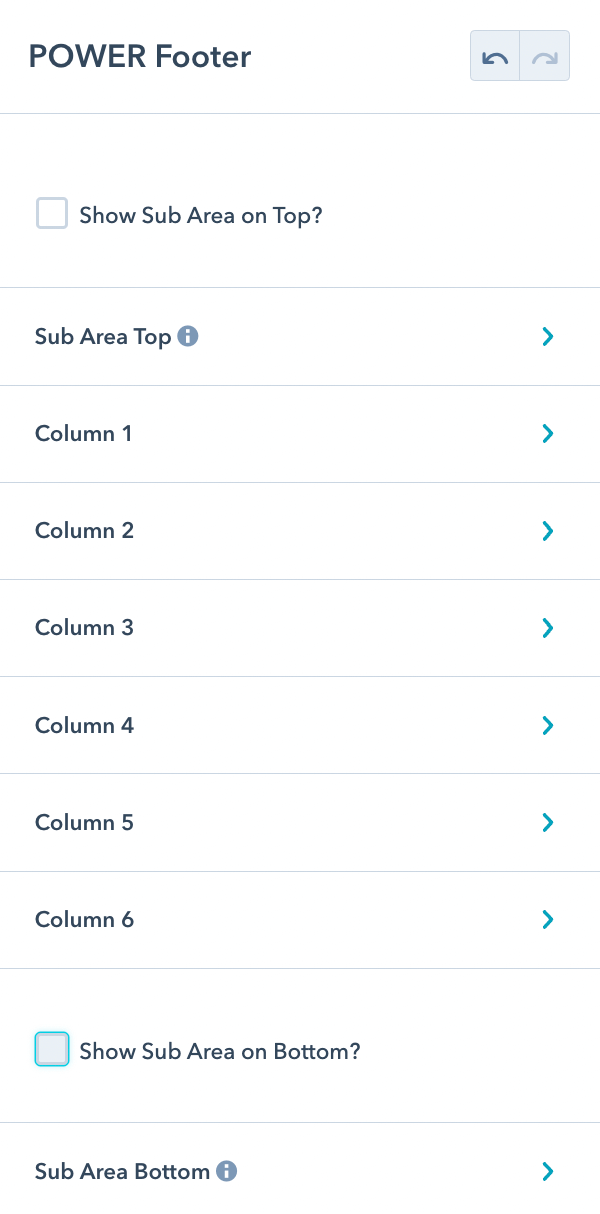Enable Show Sub Area on Top checkbox
This screenshot has height=1214, width=600.
point(52,214)
